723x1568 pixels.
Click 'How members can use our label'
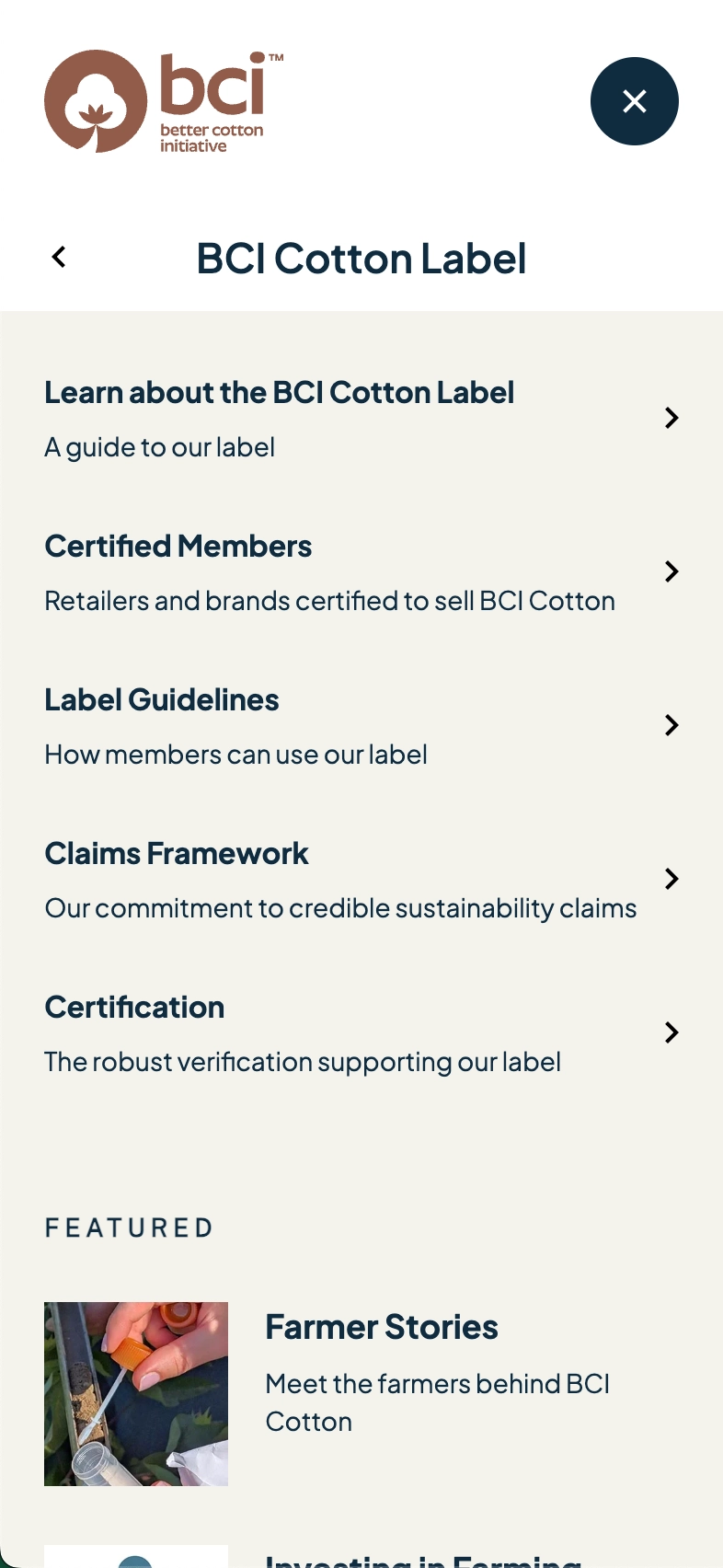click(235, 755)
